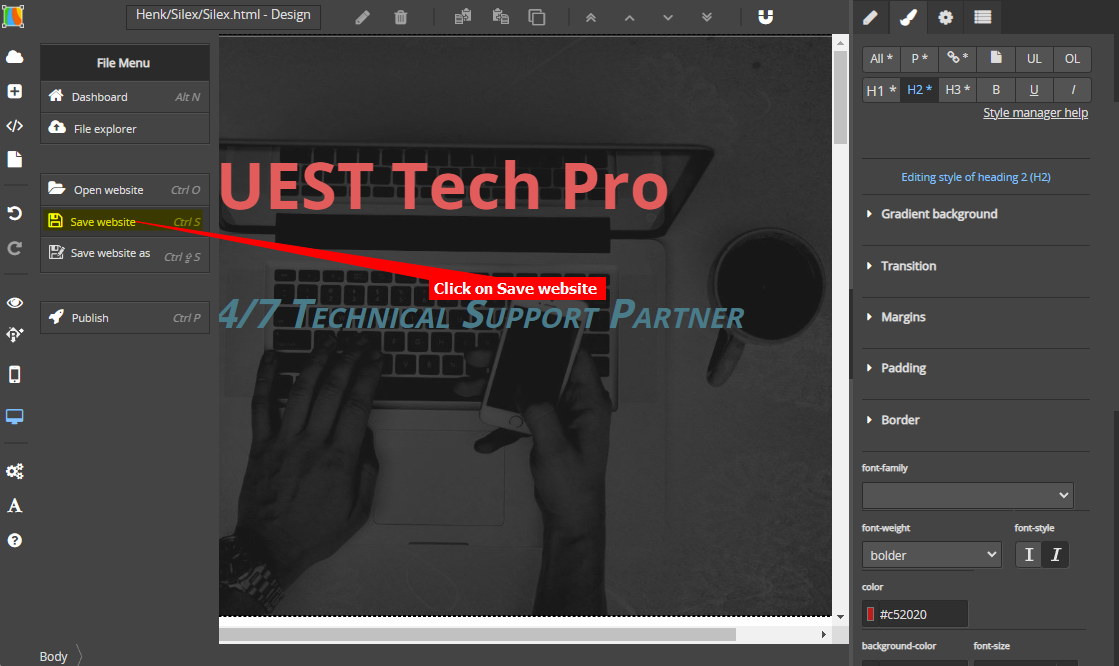
Task: Click the add element plus icon
Action: point(14,91)
